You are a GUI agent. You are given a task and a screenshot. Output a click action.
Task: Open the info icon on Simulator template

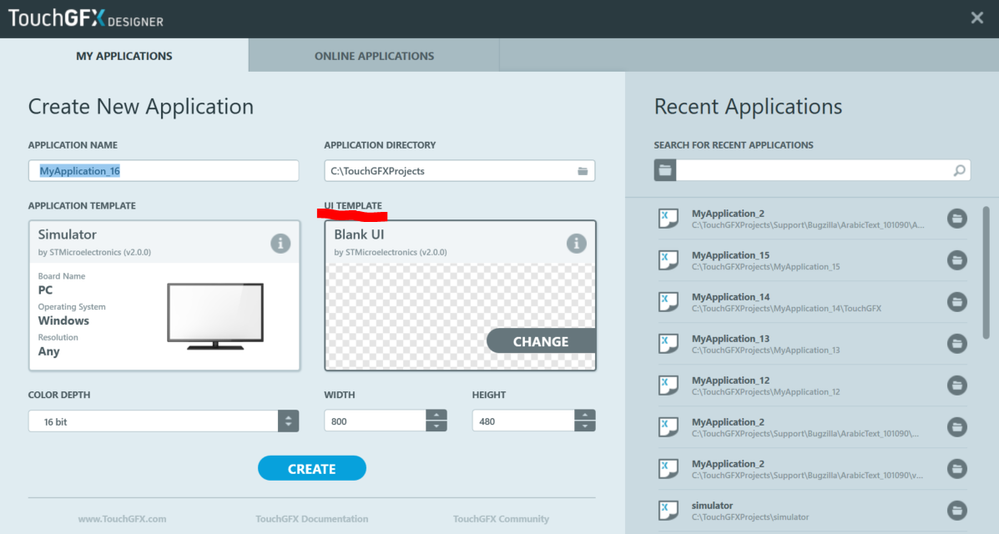(x=280, y=243)
